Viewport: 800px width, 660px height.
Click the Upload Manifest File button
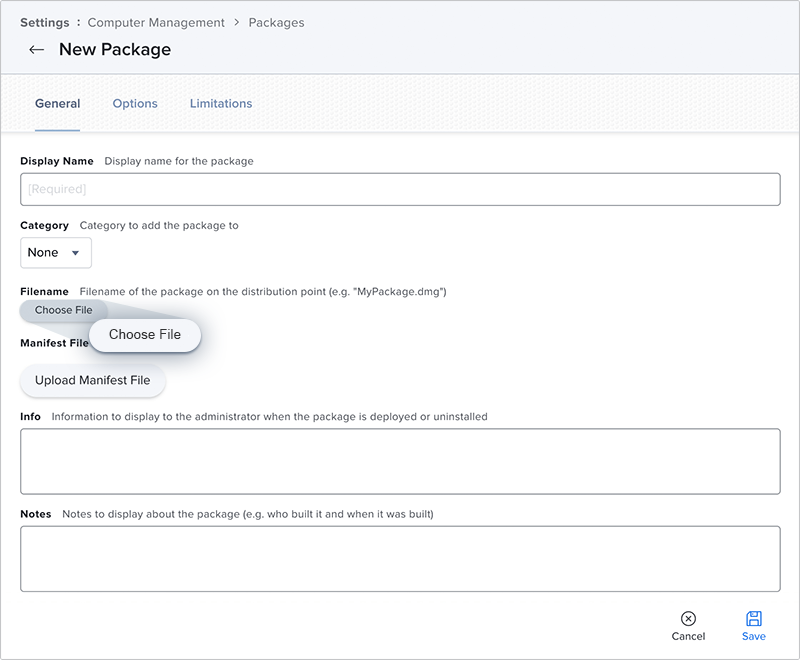[x=92, y=380]
